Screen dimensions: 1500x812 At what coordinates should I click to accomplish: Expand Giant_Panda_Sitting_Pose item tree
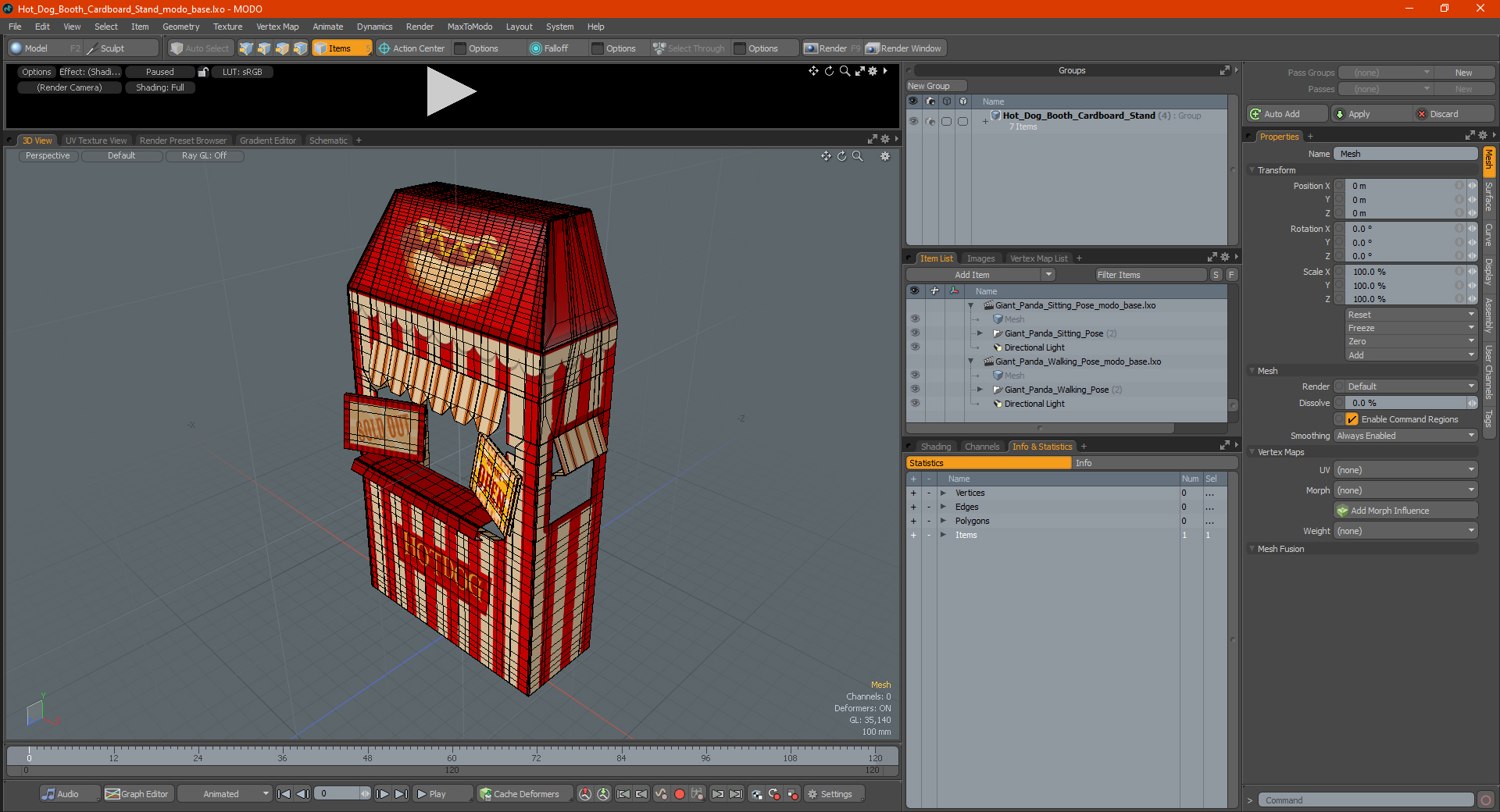(980, 333)
